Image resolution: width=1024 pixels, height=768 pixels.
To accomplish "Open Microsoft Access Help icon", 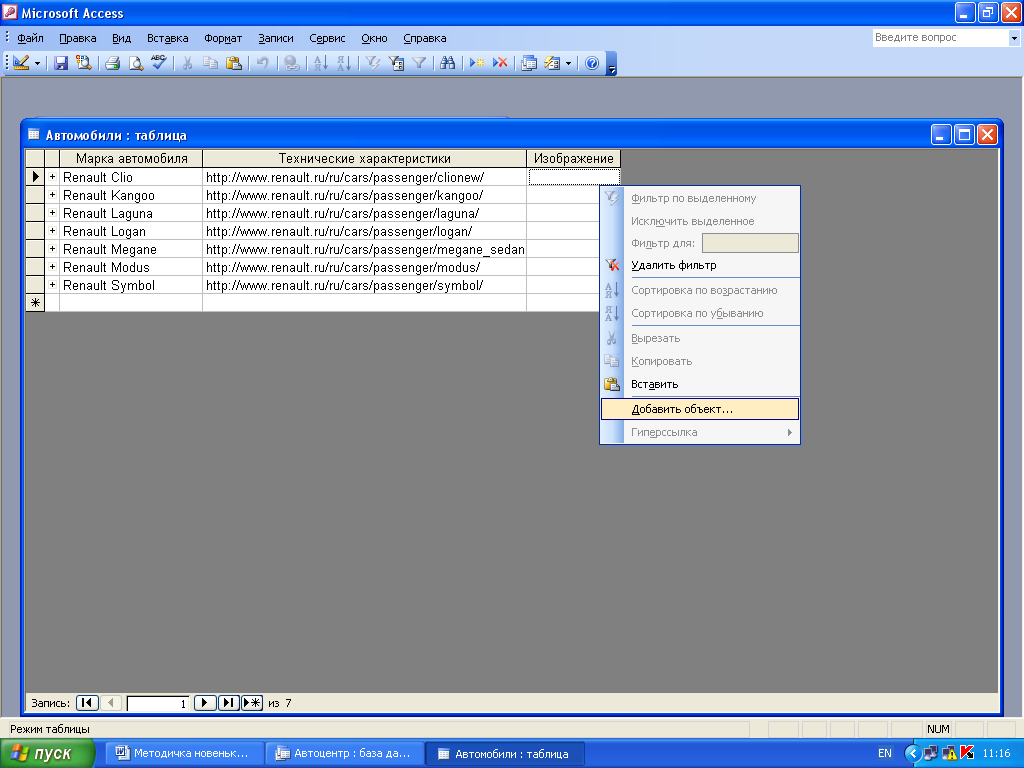I will pos(592,63).
